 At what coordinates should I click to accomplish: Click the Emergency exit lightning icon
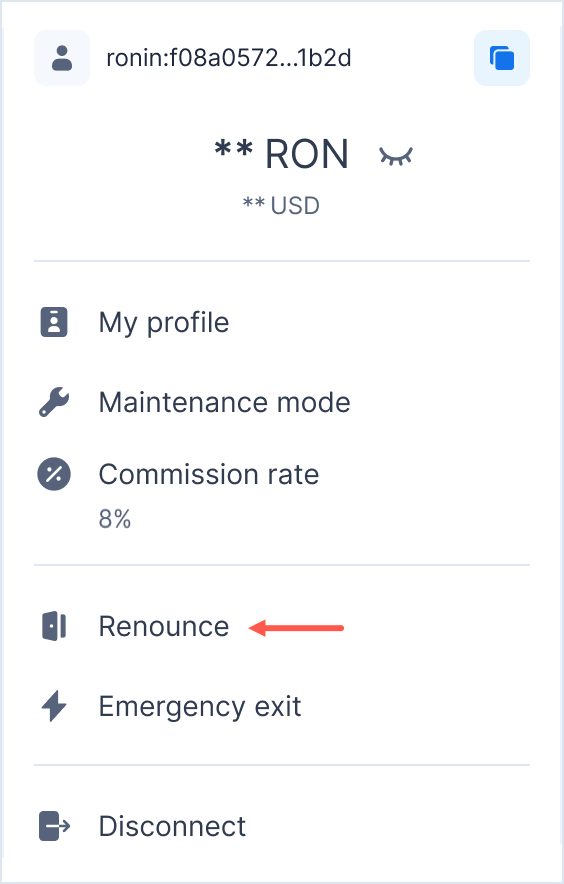tap(54, 706)
